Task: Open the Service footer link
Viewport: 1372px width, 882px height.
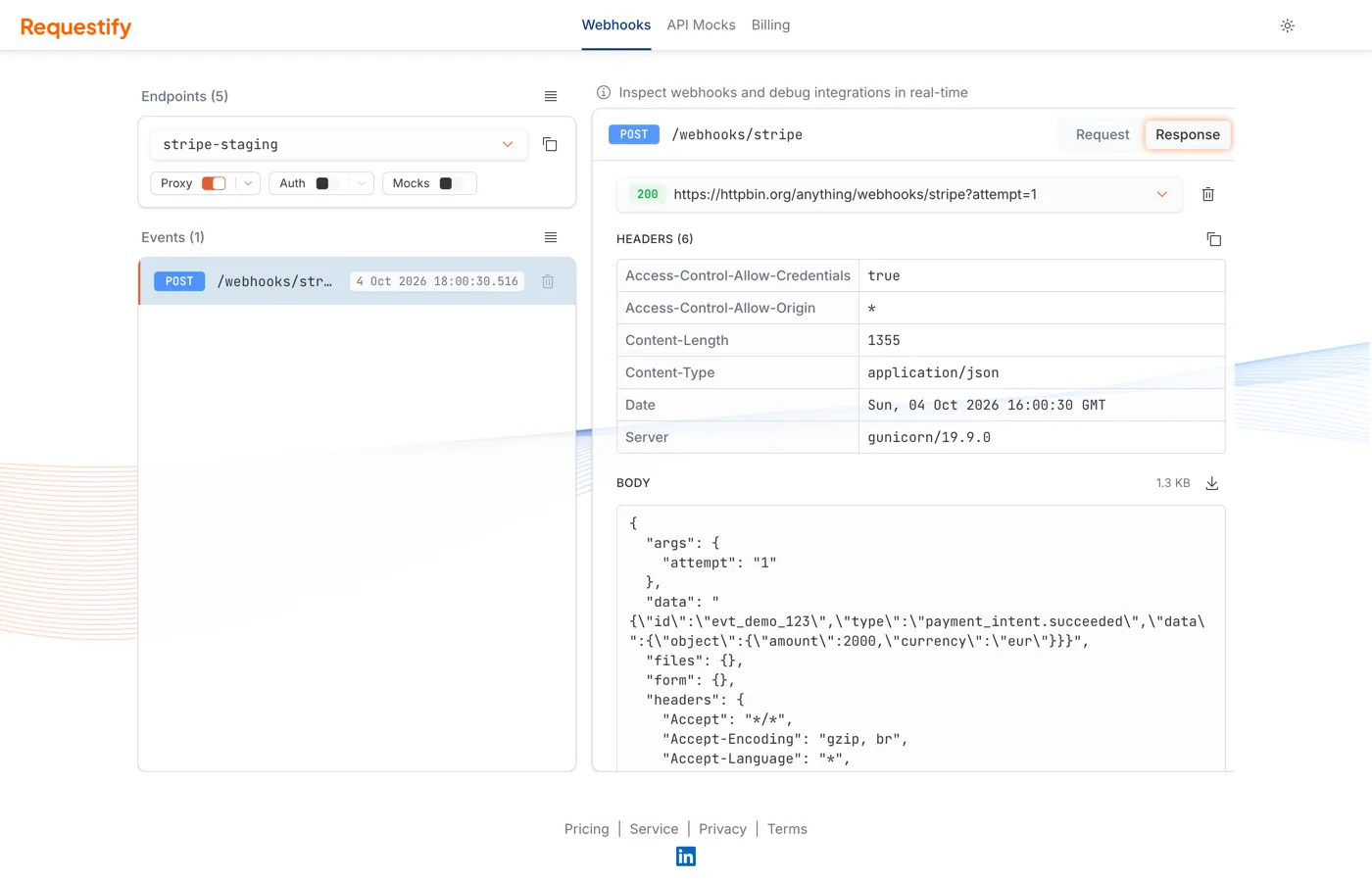Action: [654, 829]
